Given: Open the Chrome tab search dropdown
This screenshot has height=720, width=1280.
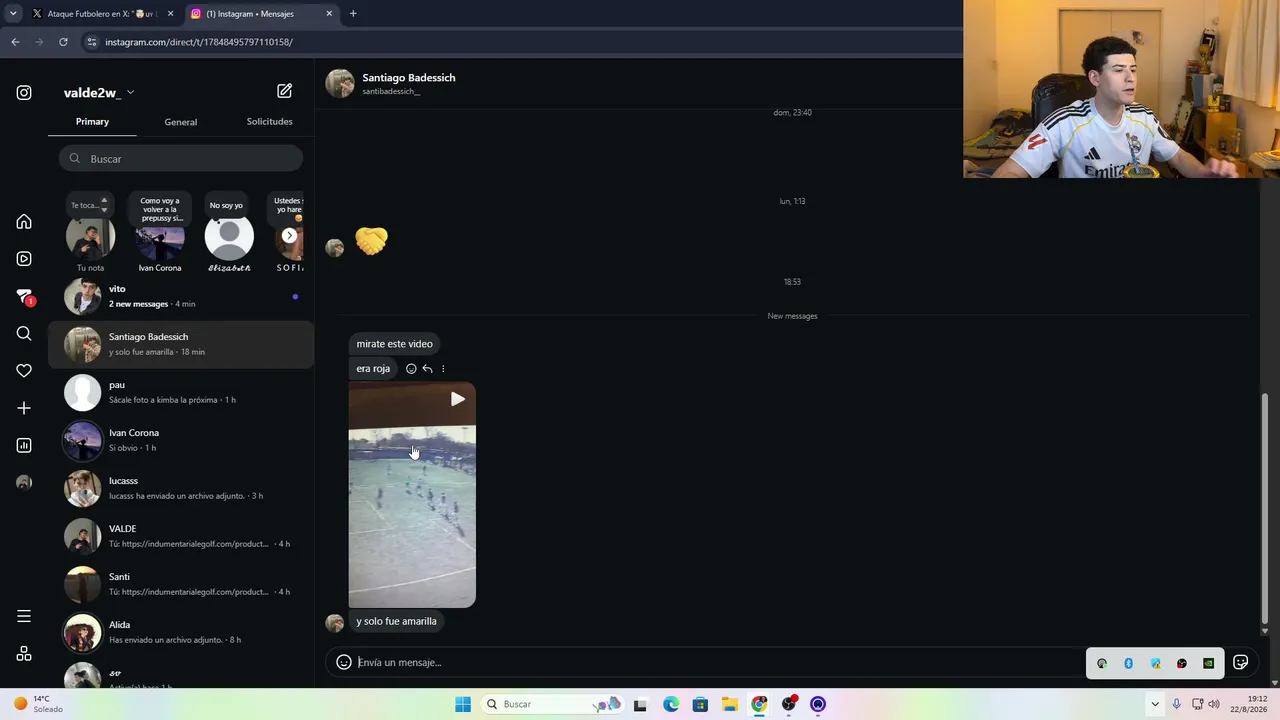Looking at the screenshot, I should click(13, 14).
